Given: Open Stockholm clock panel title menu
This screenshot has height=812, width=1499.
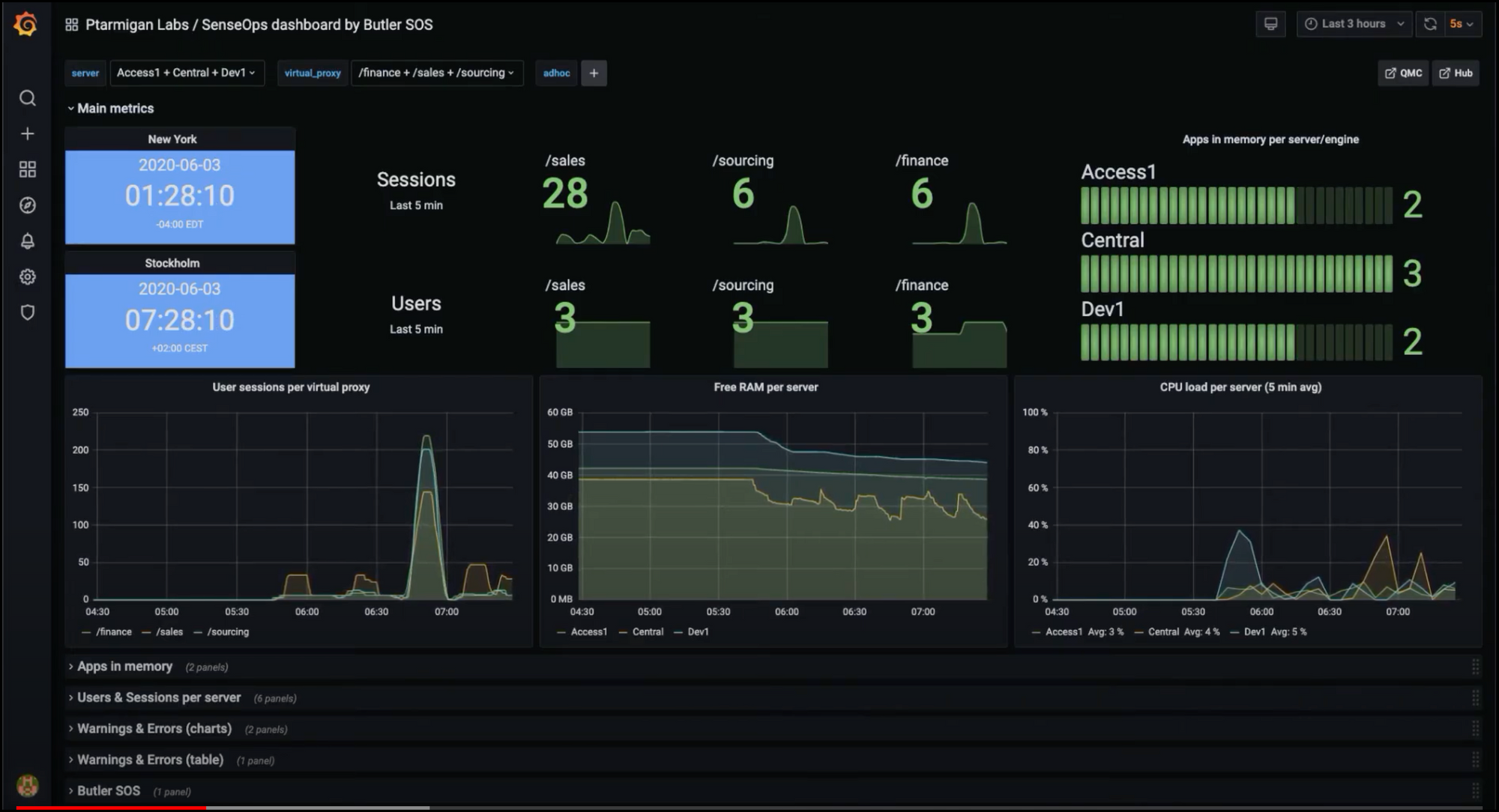Looking at the screenshot, I should point(172,263).
